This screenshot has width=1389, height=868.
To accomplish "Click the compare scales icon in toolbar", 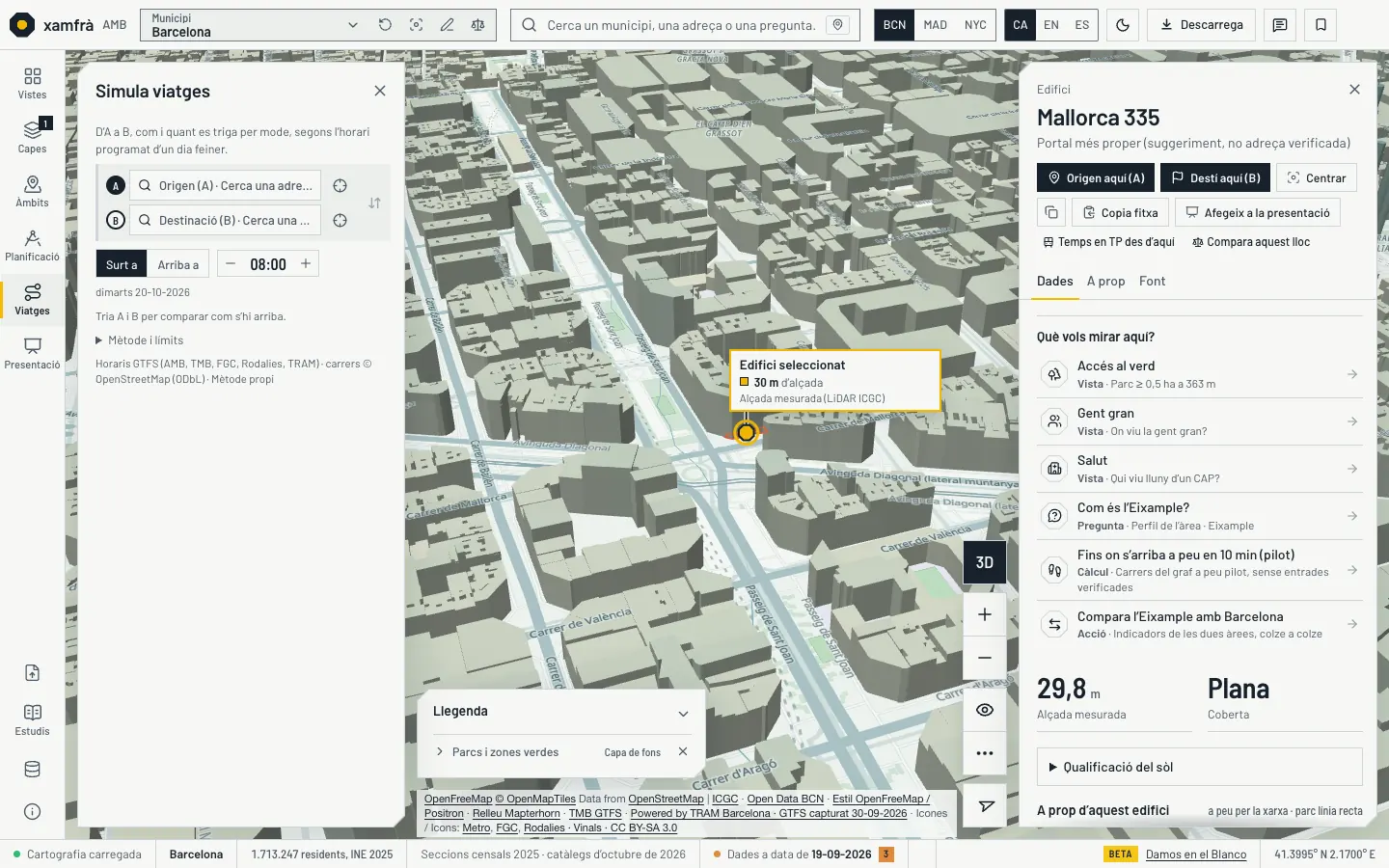I will coord(477,25).
